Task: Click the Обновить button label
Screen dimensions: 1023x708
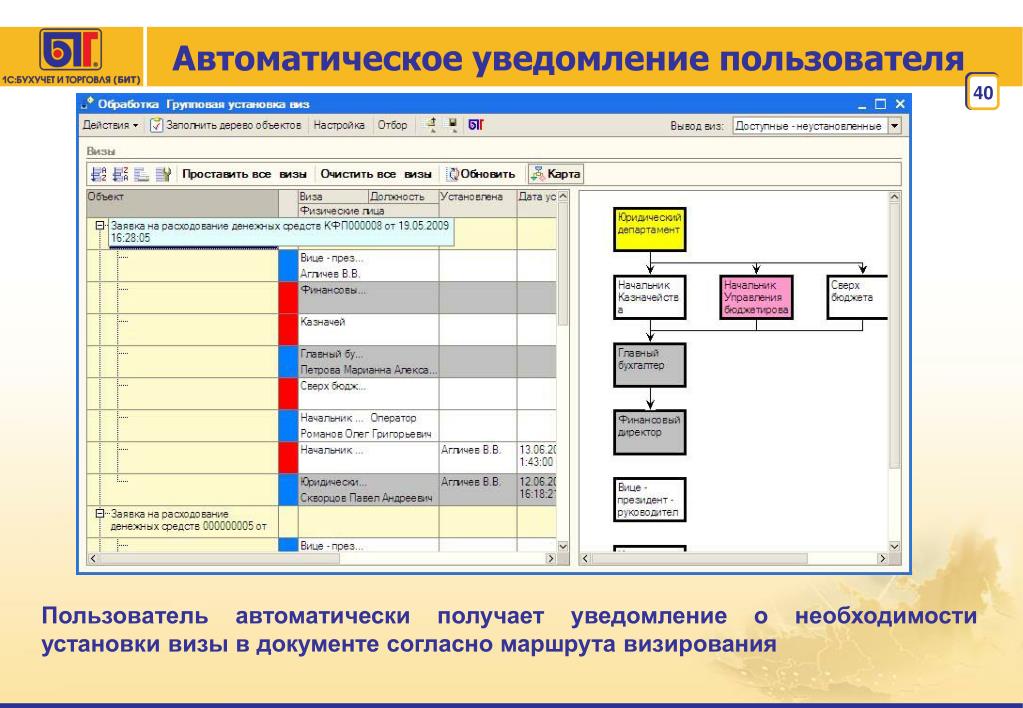Action: click(487, 174)
